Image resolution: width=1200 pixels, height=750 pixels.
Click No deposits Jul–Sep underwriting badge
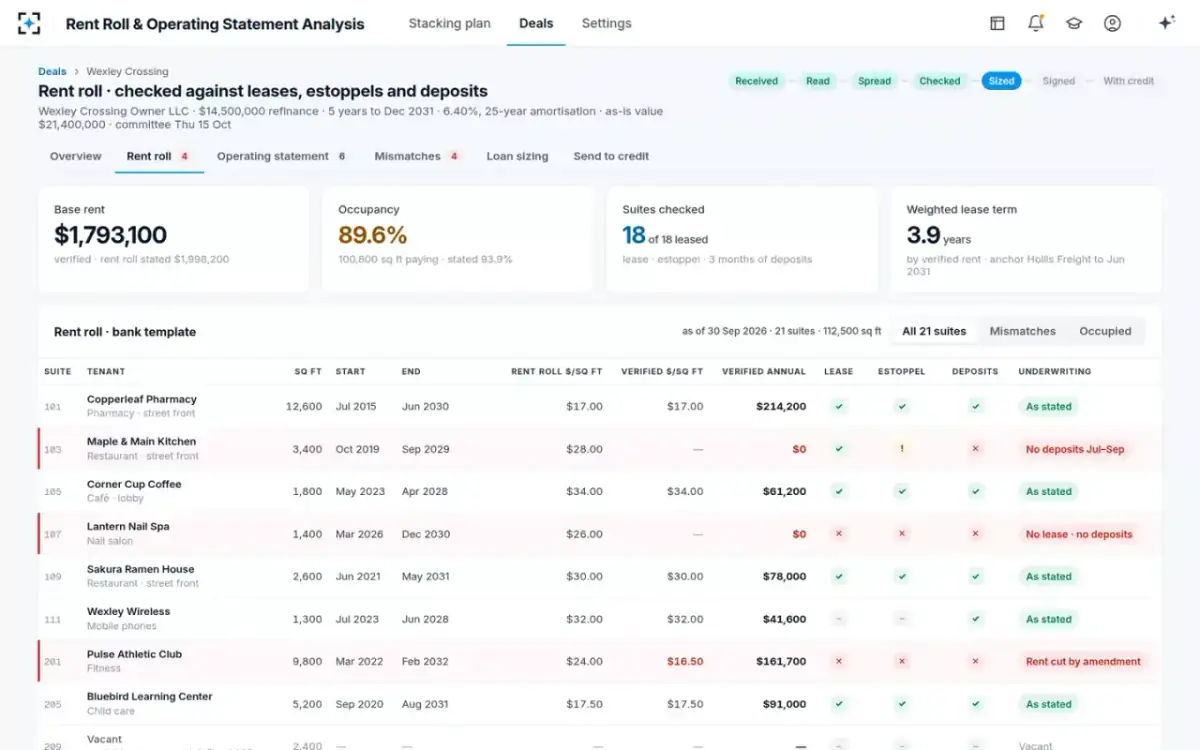pyautogui.click(x=1075, y=449)
